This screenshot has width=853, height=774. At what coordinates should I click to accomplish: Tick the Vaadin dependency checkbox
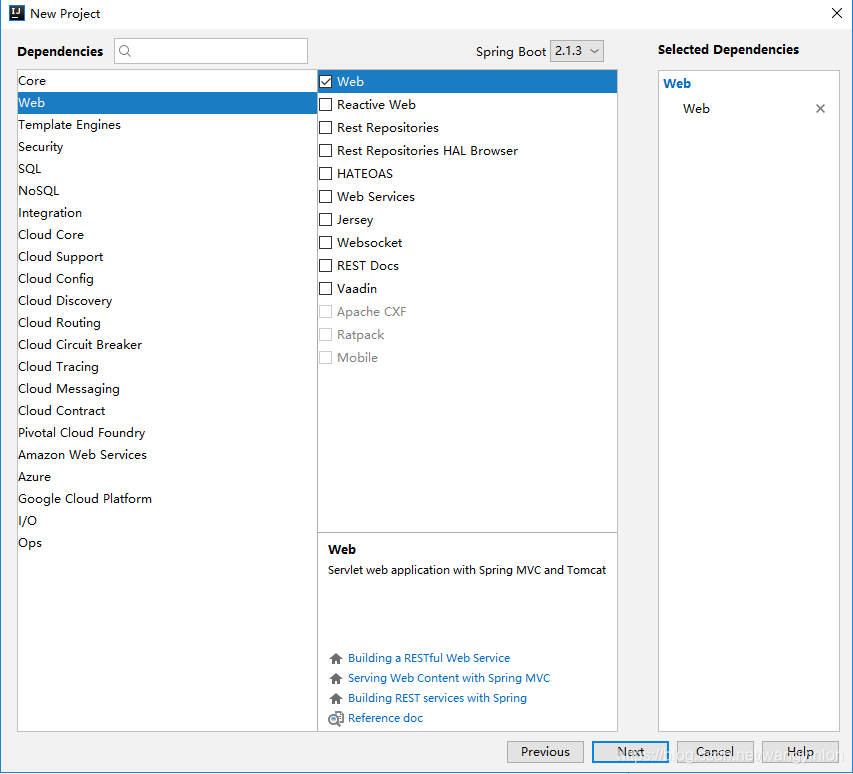(325, 288)
